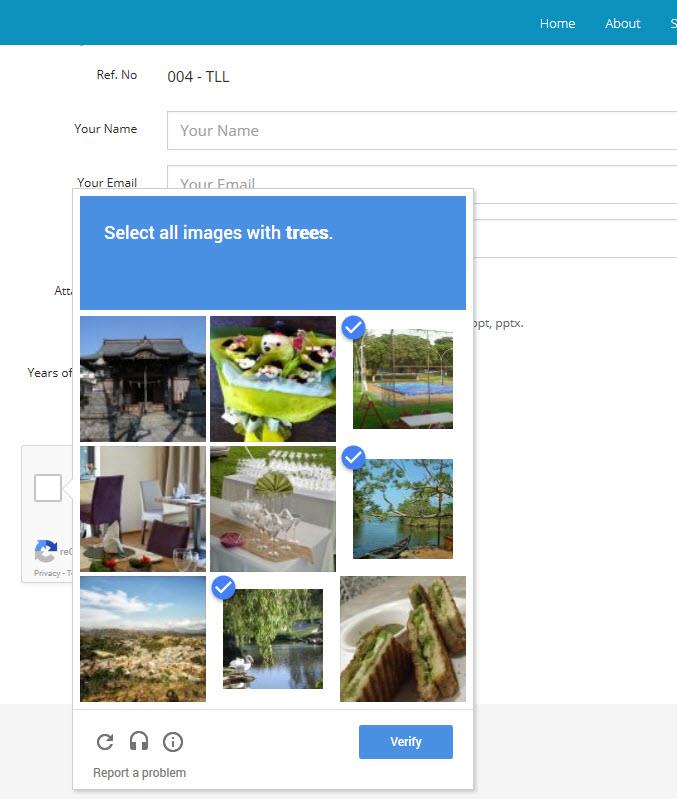
Task: Open the help info icon
Action: point(173,742)
